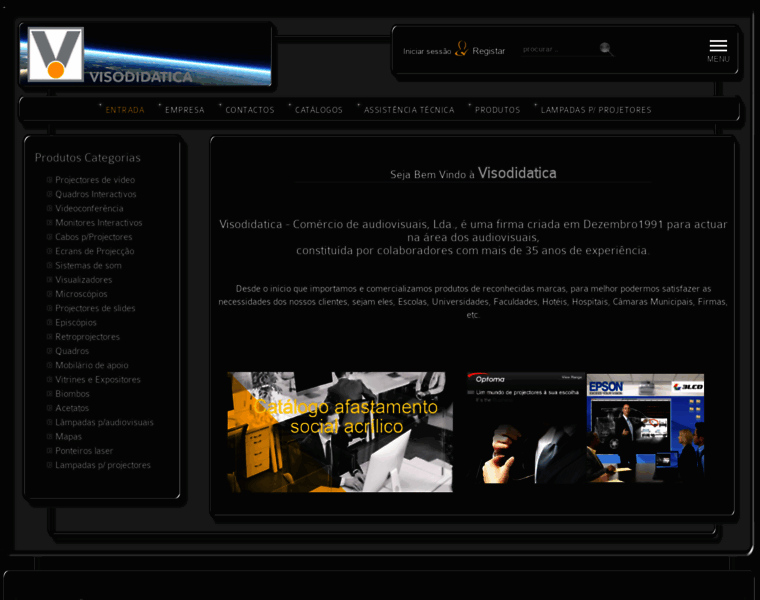Image resolution: width=760 pixels, height=600 pixels.
Task: Open the CONTACTOS menu item
Action: coord(250,110)
